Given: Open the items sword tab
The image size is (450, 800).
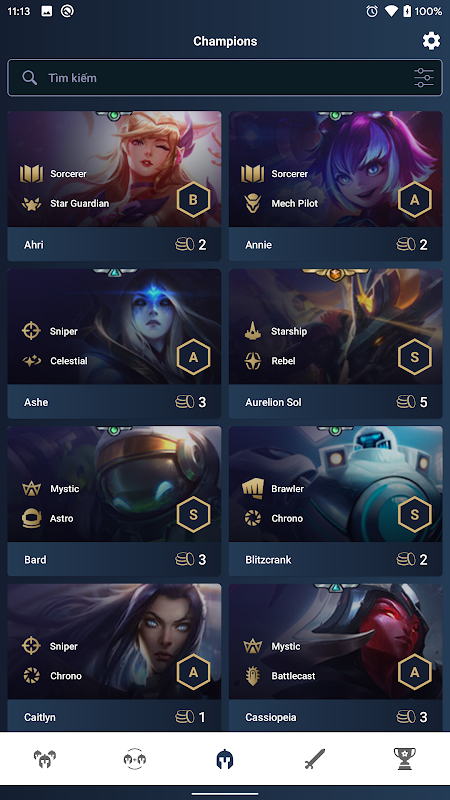Looking at the screenshot, I should coord(314,759).
